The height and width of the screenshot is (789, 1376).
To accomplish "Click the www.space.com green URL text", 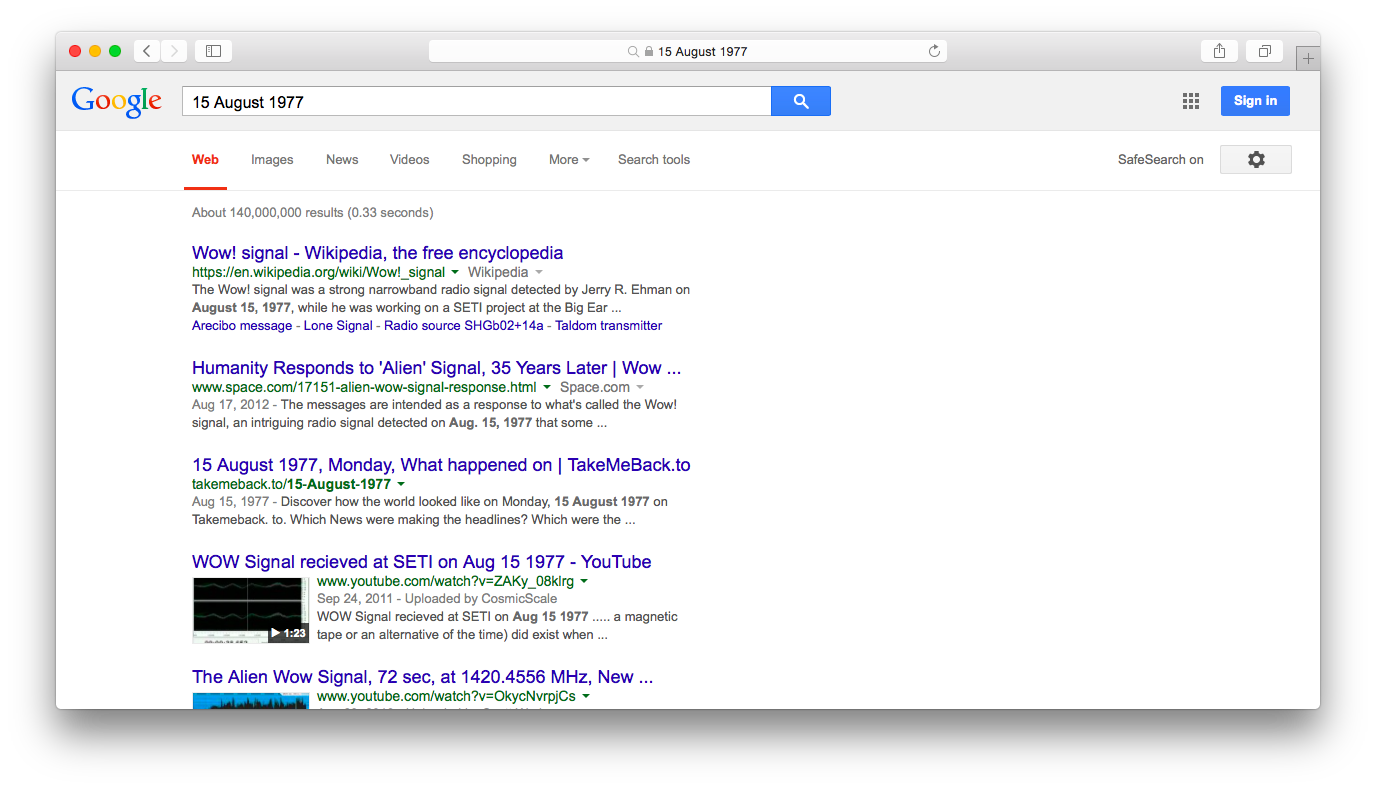I will click(x=364, y=387).
